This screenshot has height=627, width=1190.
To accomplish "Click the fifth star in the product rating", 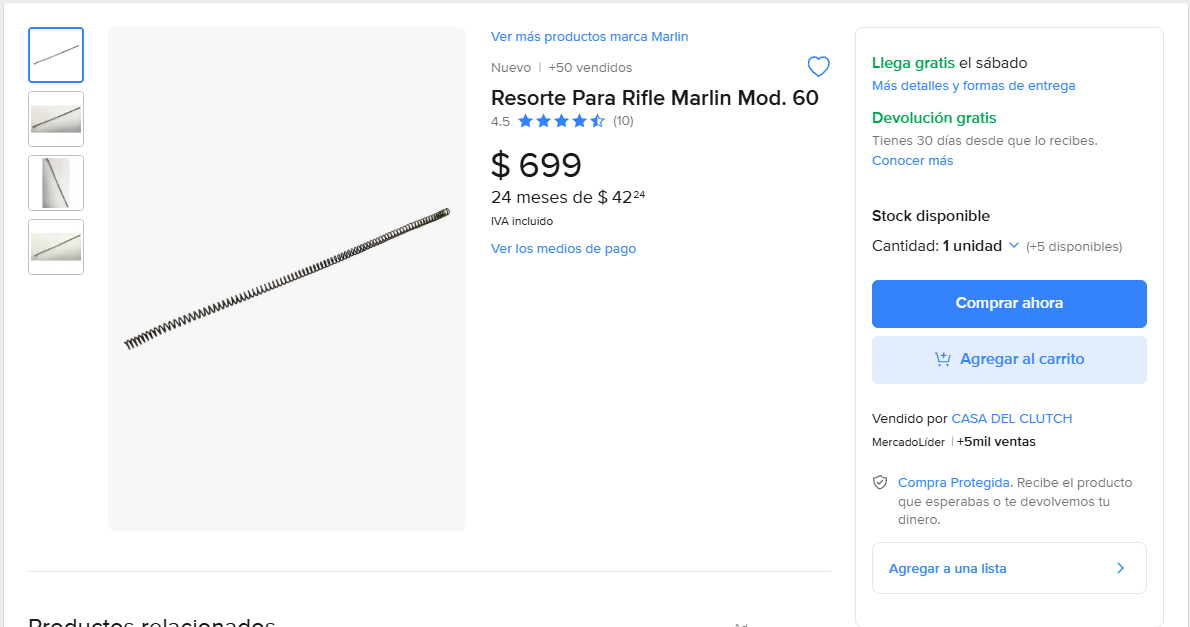I will 598,120.
